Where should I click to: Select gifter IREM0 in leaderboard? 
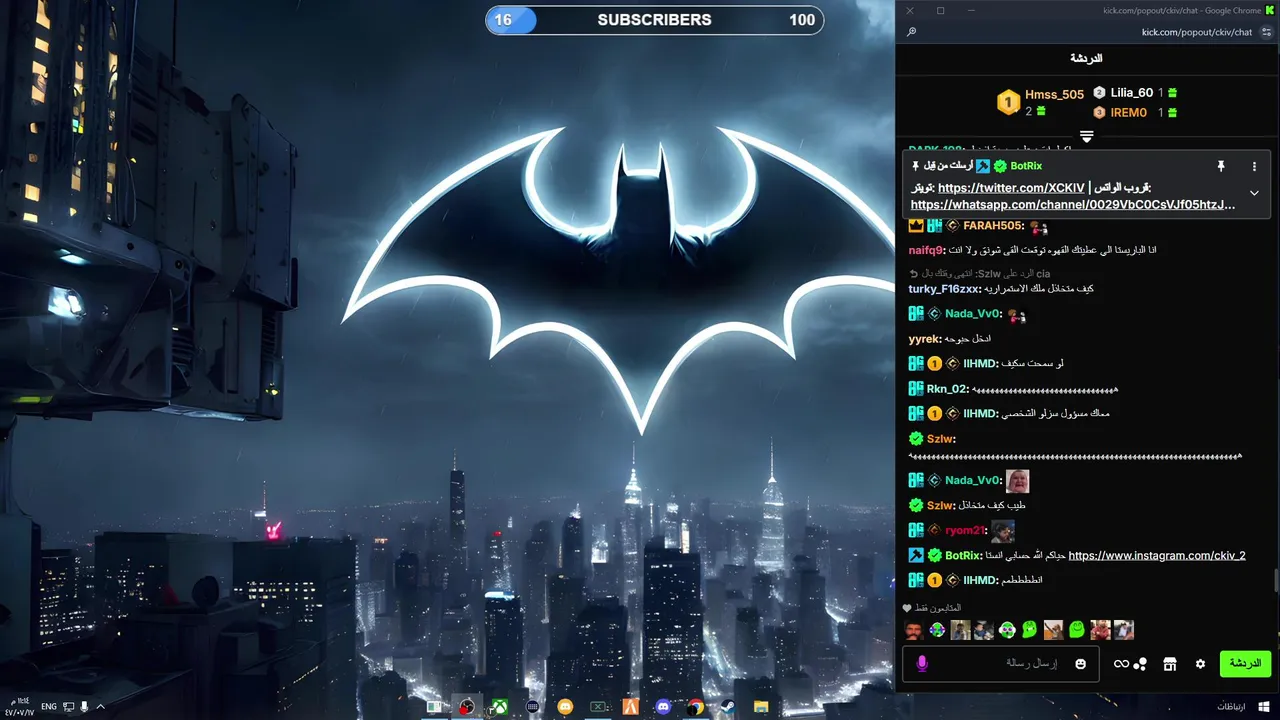point(1128,112)
